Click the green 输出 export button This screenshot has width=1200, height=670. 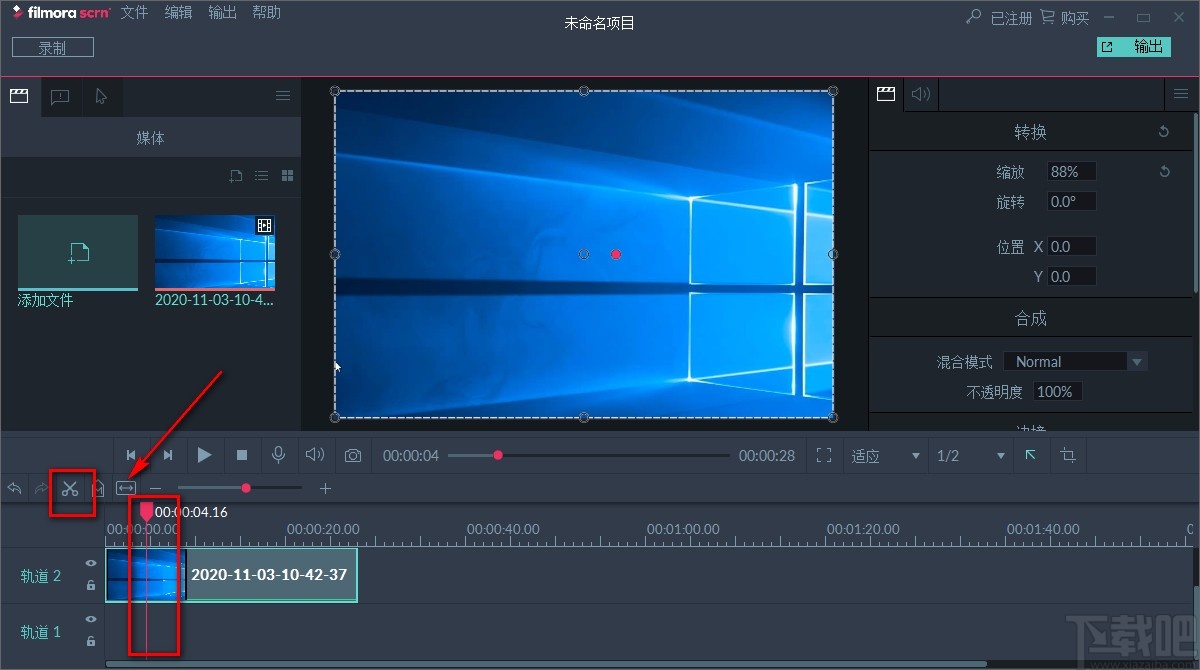pos(1133,47)
